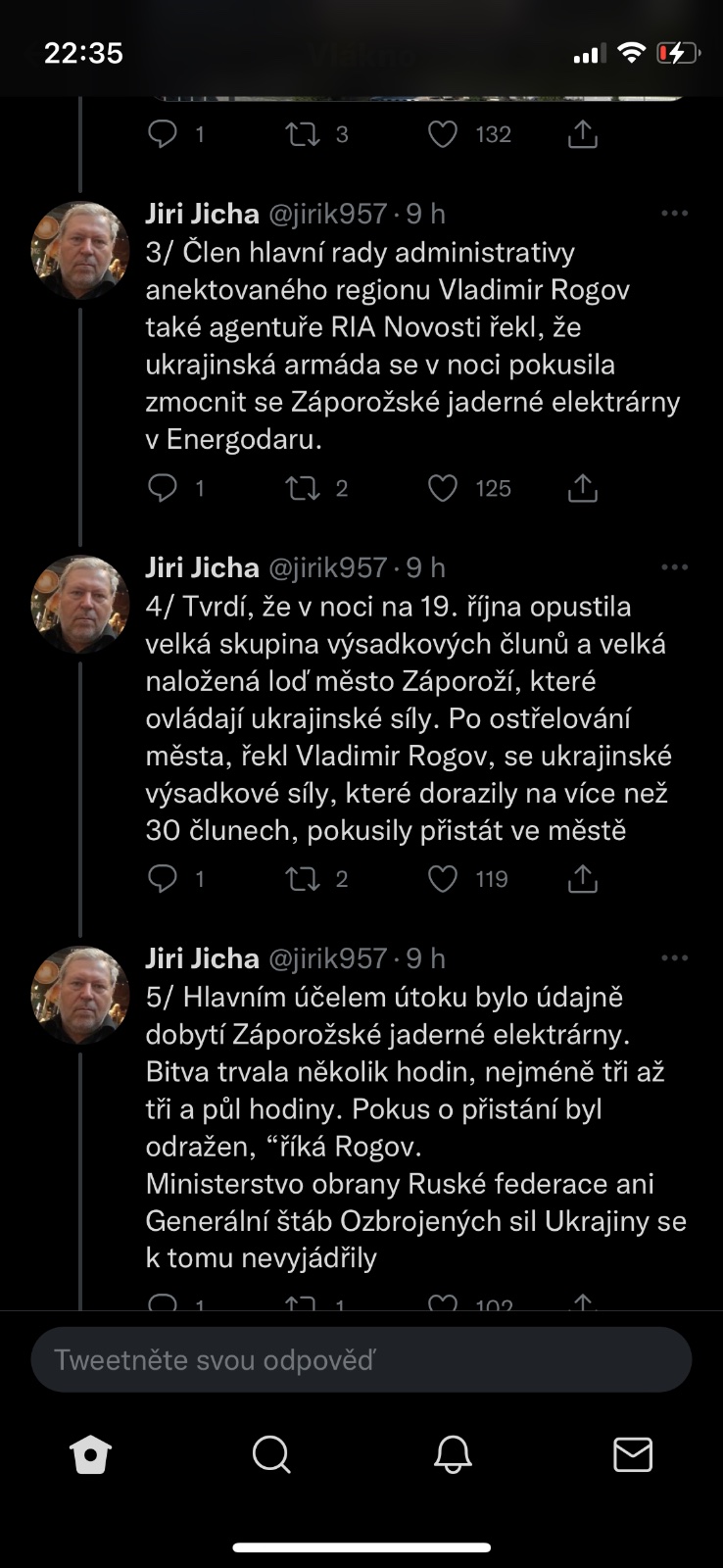Open the Search tab

(x=271, y=1455)
